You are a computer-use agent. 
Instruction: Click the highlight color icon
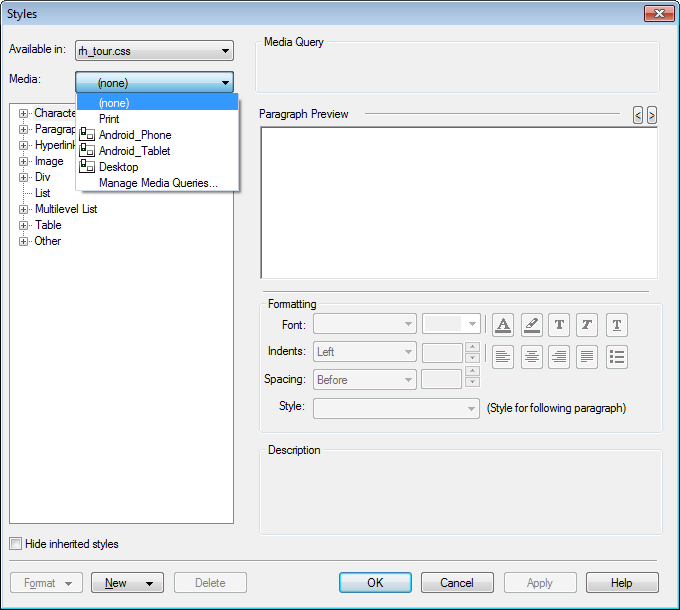click(531, 324)
